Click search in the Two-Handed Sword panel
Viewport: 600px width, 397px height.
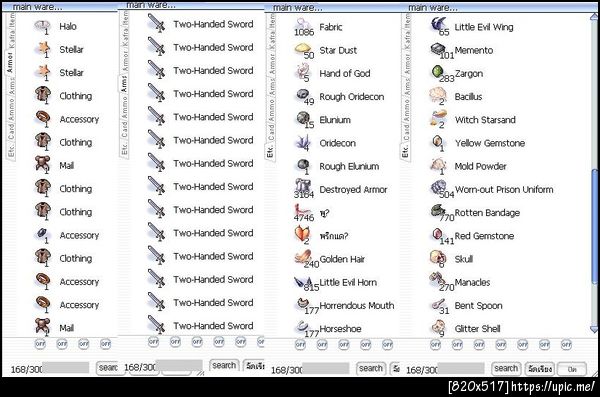224,365
